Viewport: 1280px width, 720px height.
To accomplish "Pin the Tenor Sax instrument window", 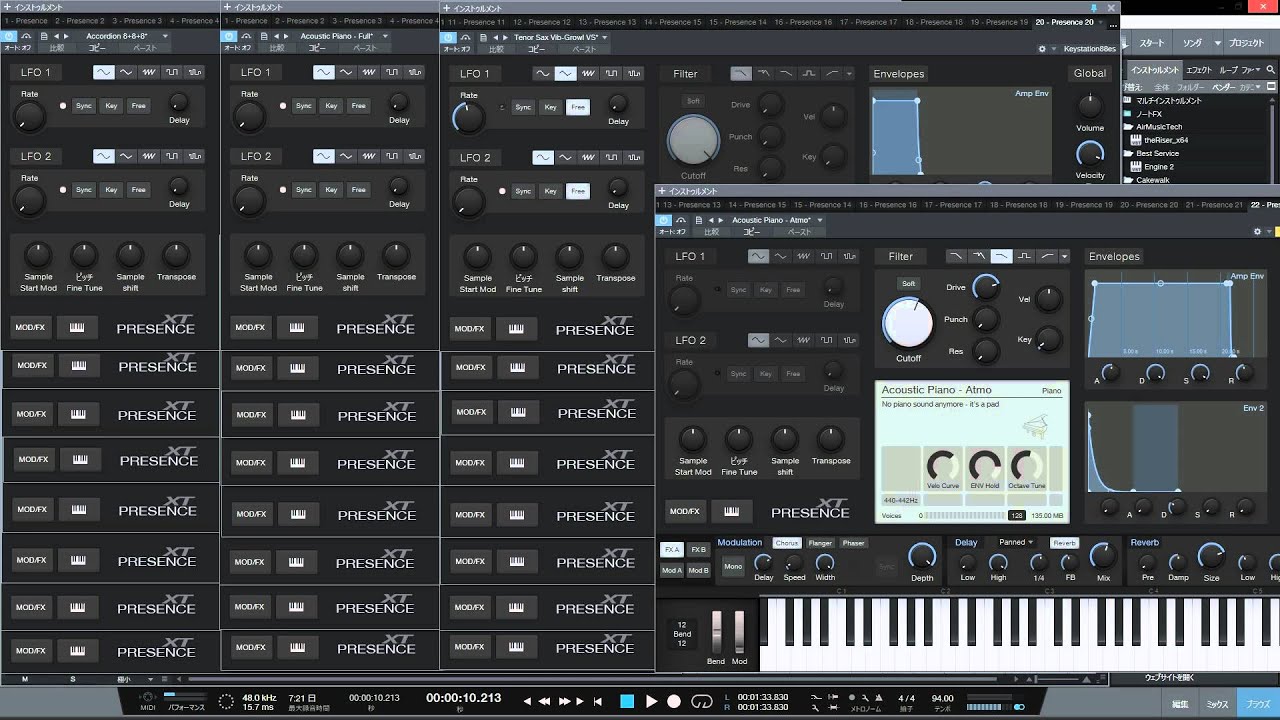I will pyautogui.click(x=1095, y=8).
